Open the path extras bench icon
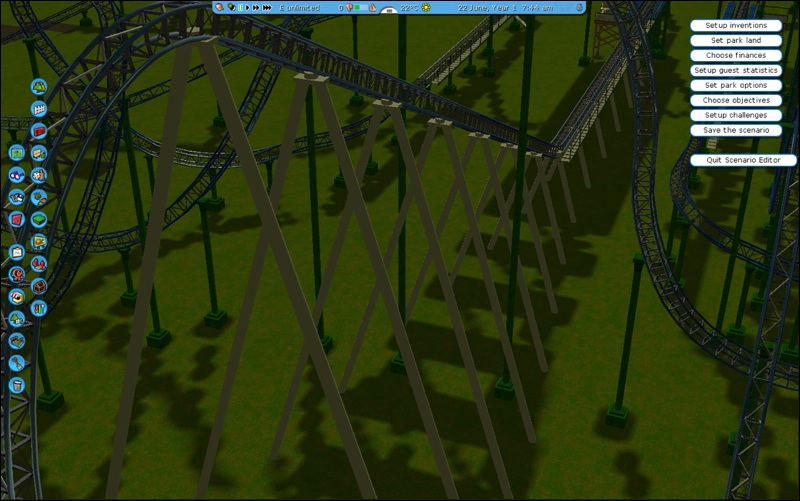The image size is (800, 501). pyautogui.click(x=39, y=153)
